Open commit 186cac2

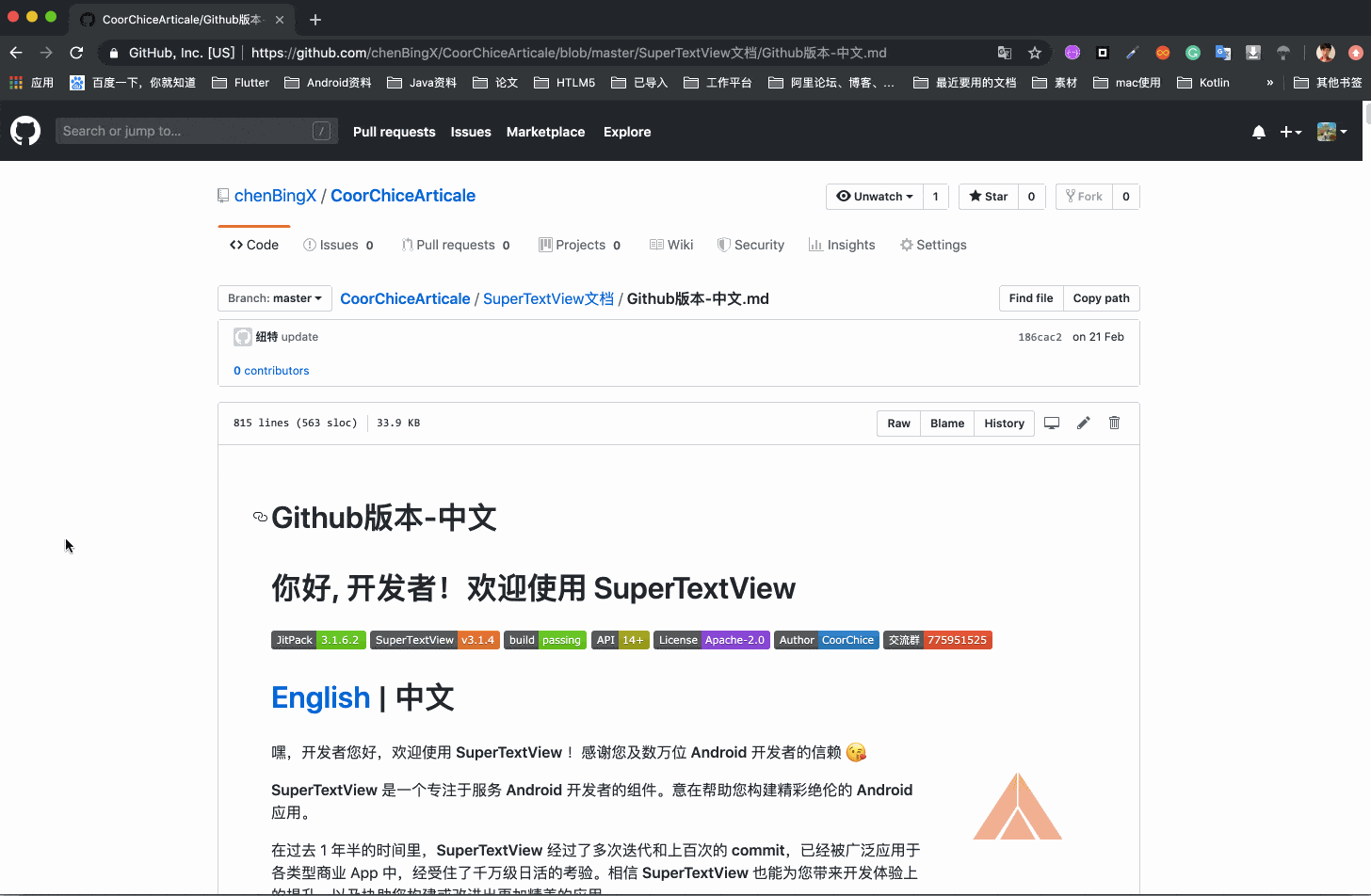pyautogui.click(x=1040, y=337)
